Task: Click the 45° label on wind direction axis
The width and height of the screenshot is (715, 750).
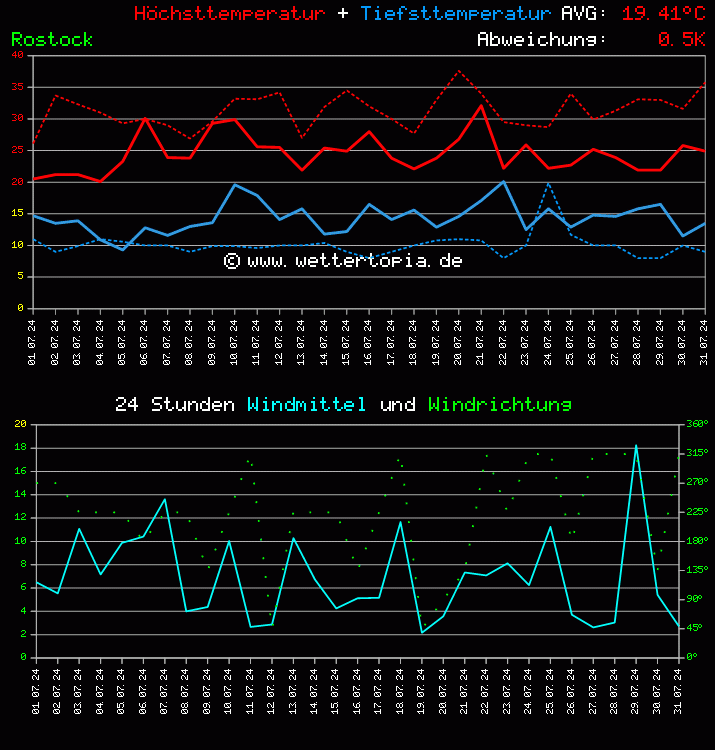Action: 695,628
